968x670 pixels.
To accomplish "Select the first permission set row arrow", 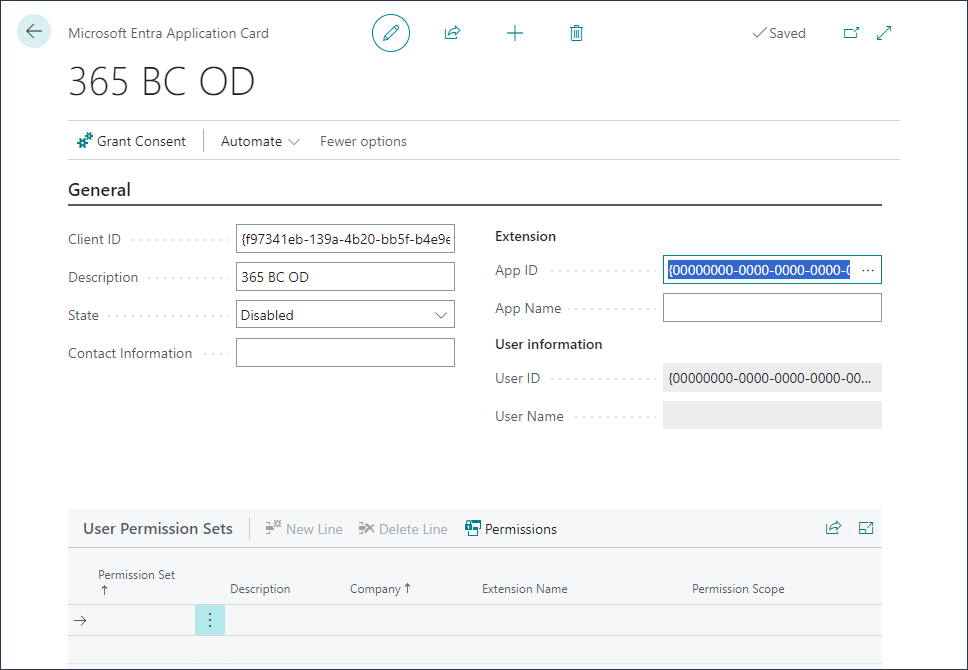I will [80, 620].
